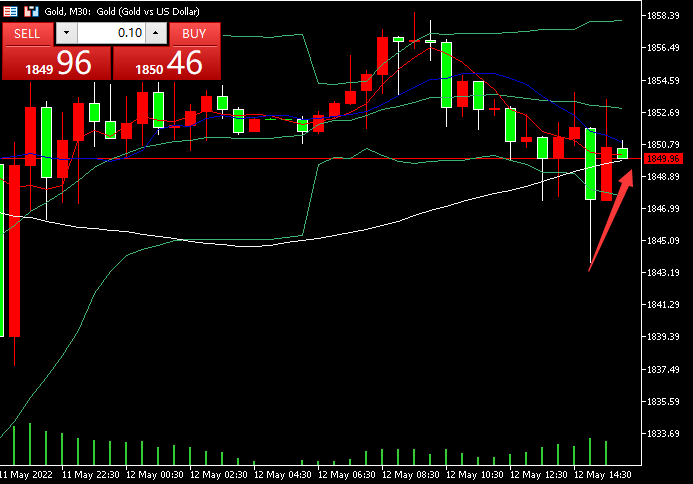Click the 1837.49 price scale label
This screenshot has height=484, width=693.
(663, 370)
